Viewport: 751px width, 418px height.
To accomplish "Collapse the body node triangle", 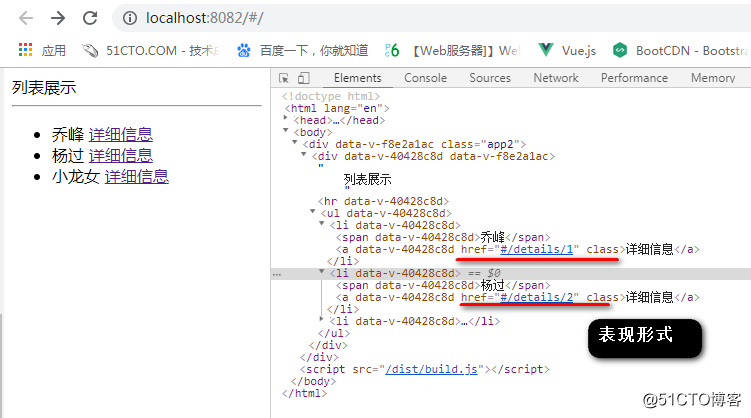I will 286,130.
